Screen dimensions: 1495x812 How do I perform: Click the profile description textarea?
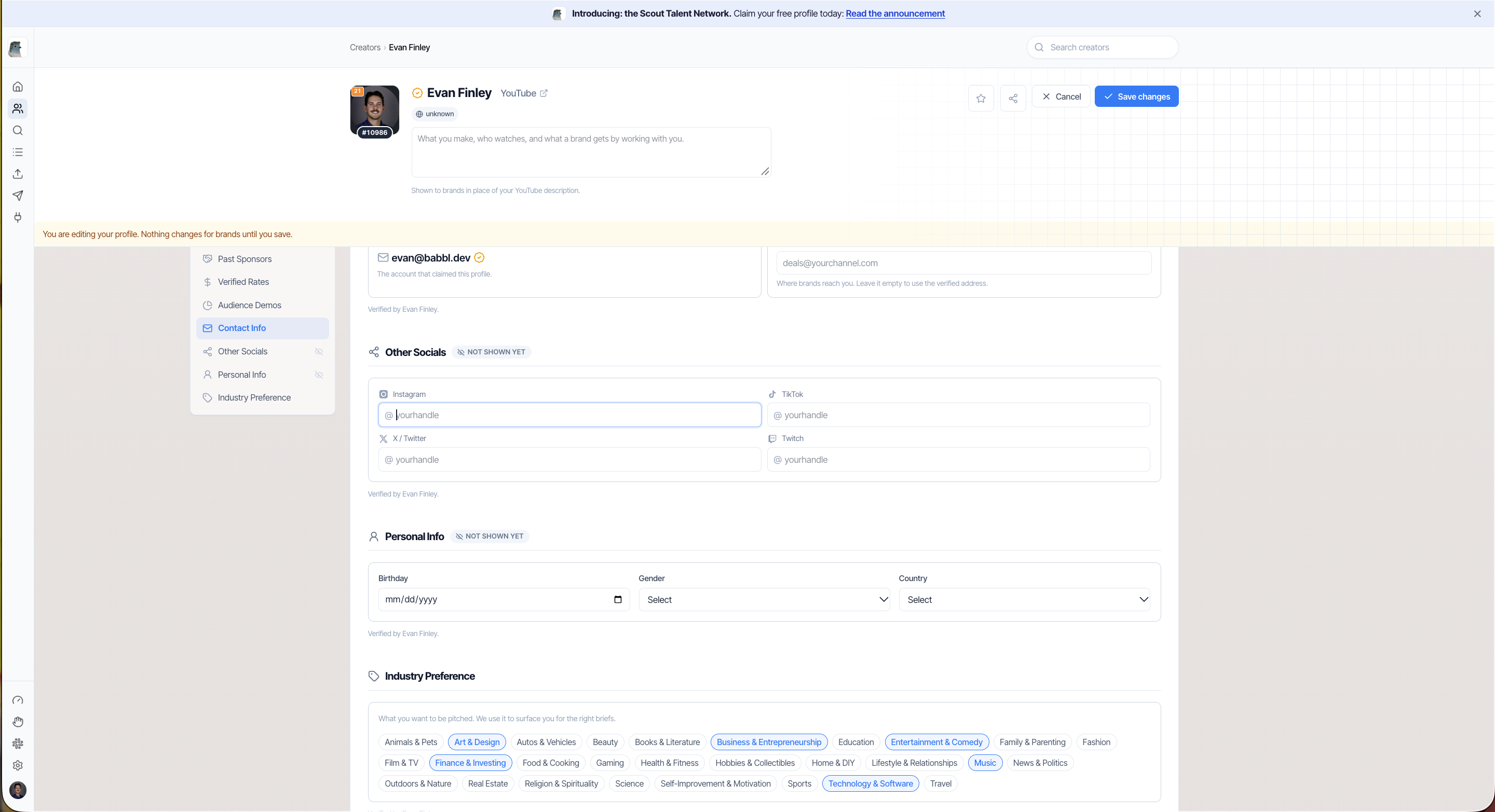(x=591, y=153)
